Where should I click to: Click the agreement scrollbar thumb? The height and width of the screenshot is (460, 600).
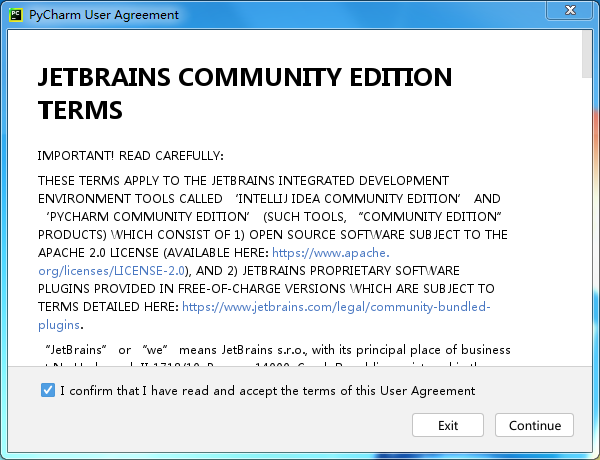587,54
